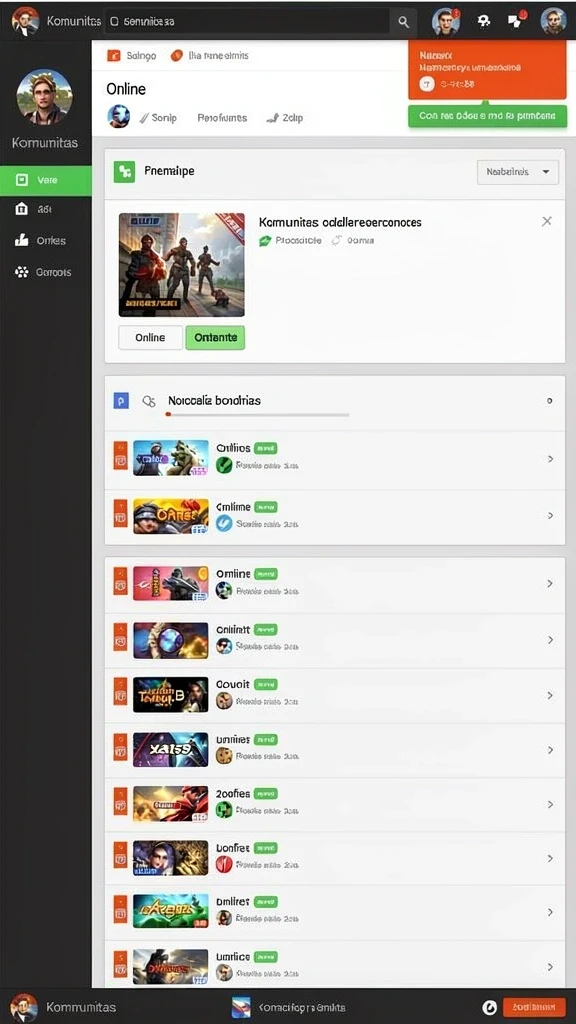Click the search icon beside Noiccalz bondrias

[149, 401]
